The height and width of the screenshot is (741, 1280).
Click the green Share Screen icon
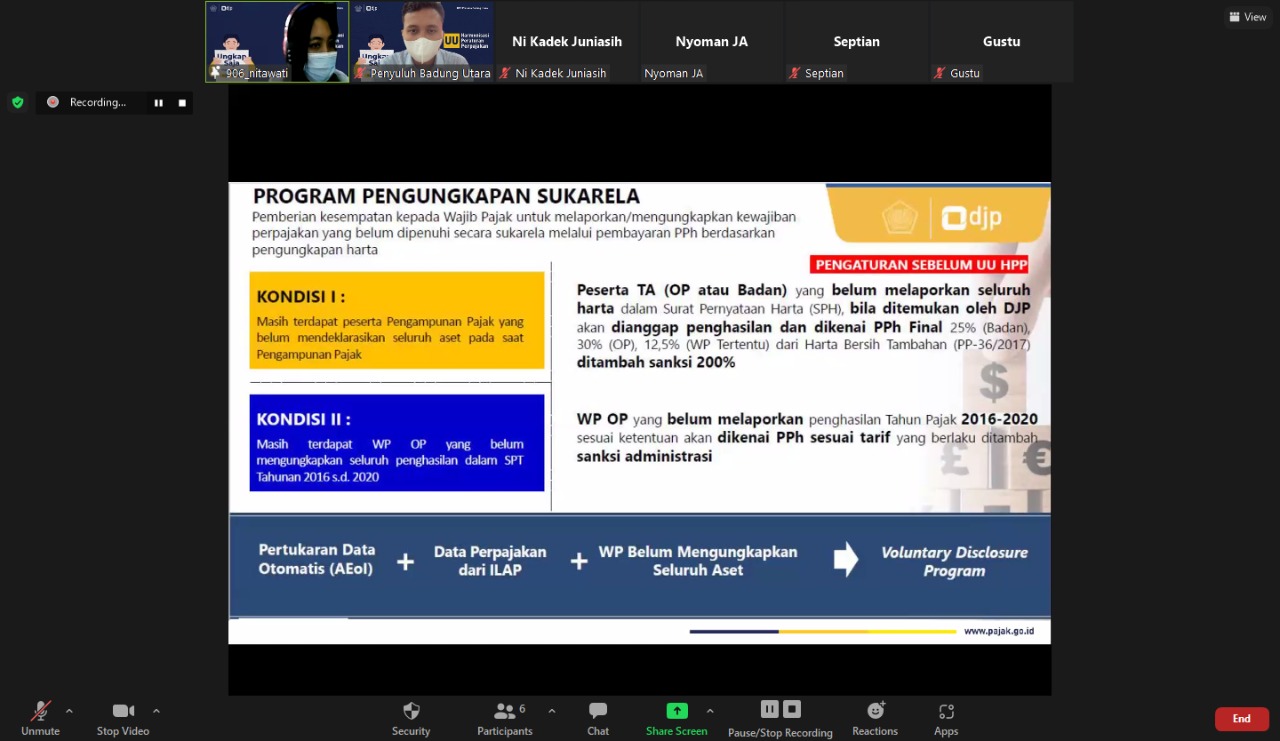(x=677, y=711)
